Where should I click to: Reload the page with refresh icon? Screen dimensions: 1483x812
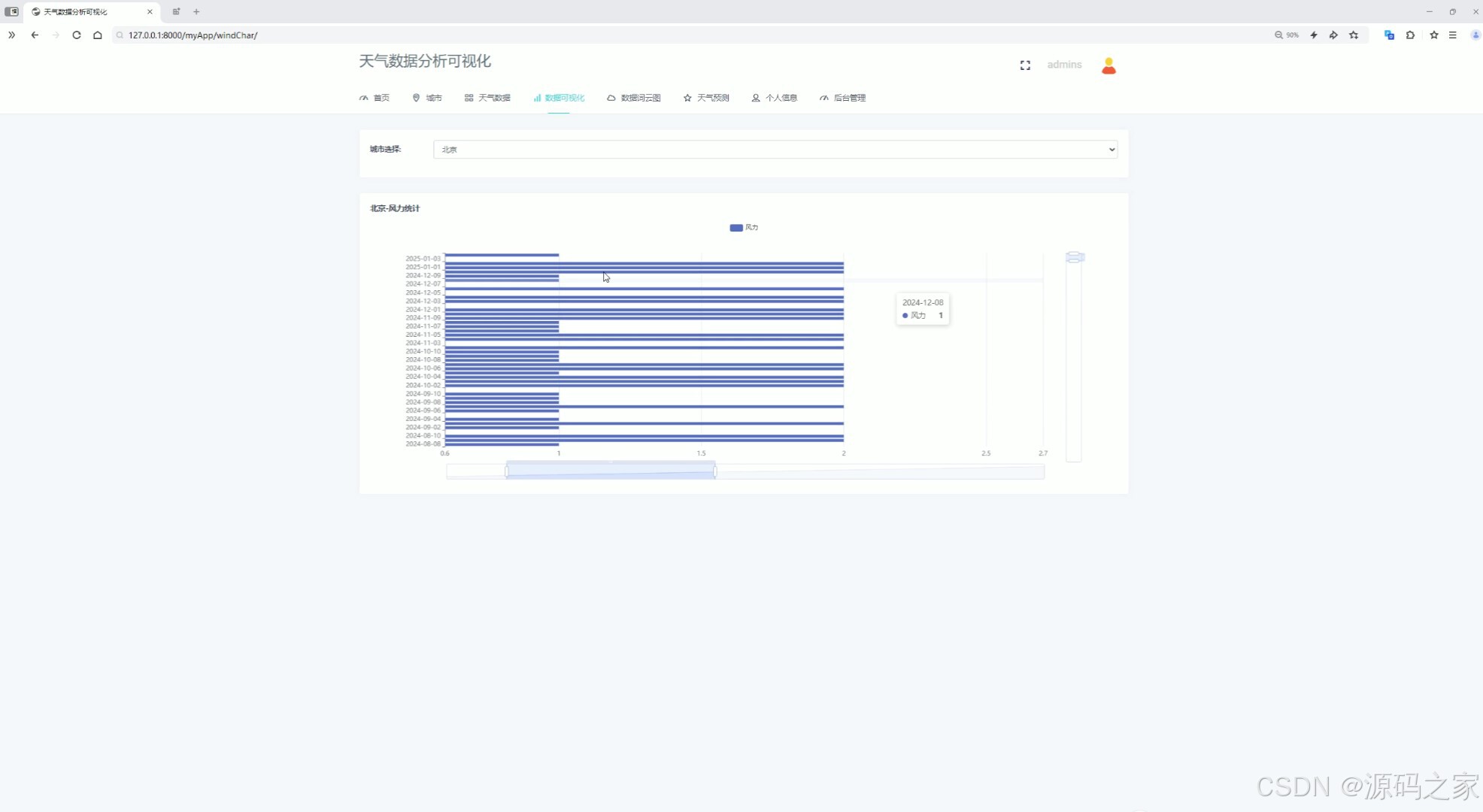click(77, 35)
